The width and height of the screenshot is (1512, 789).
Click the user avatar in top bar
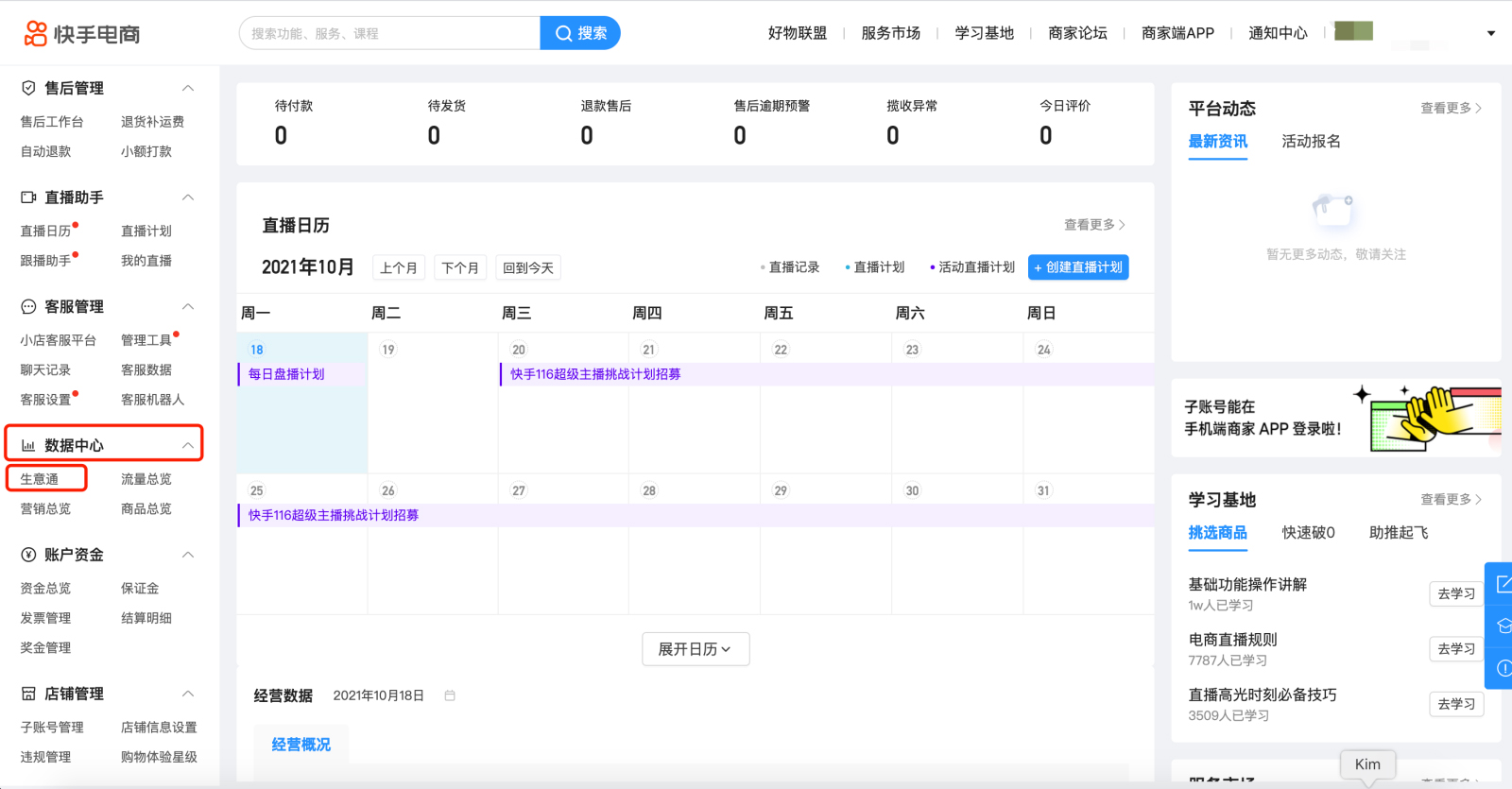coord(1353,31)
